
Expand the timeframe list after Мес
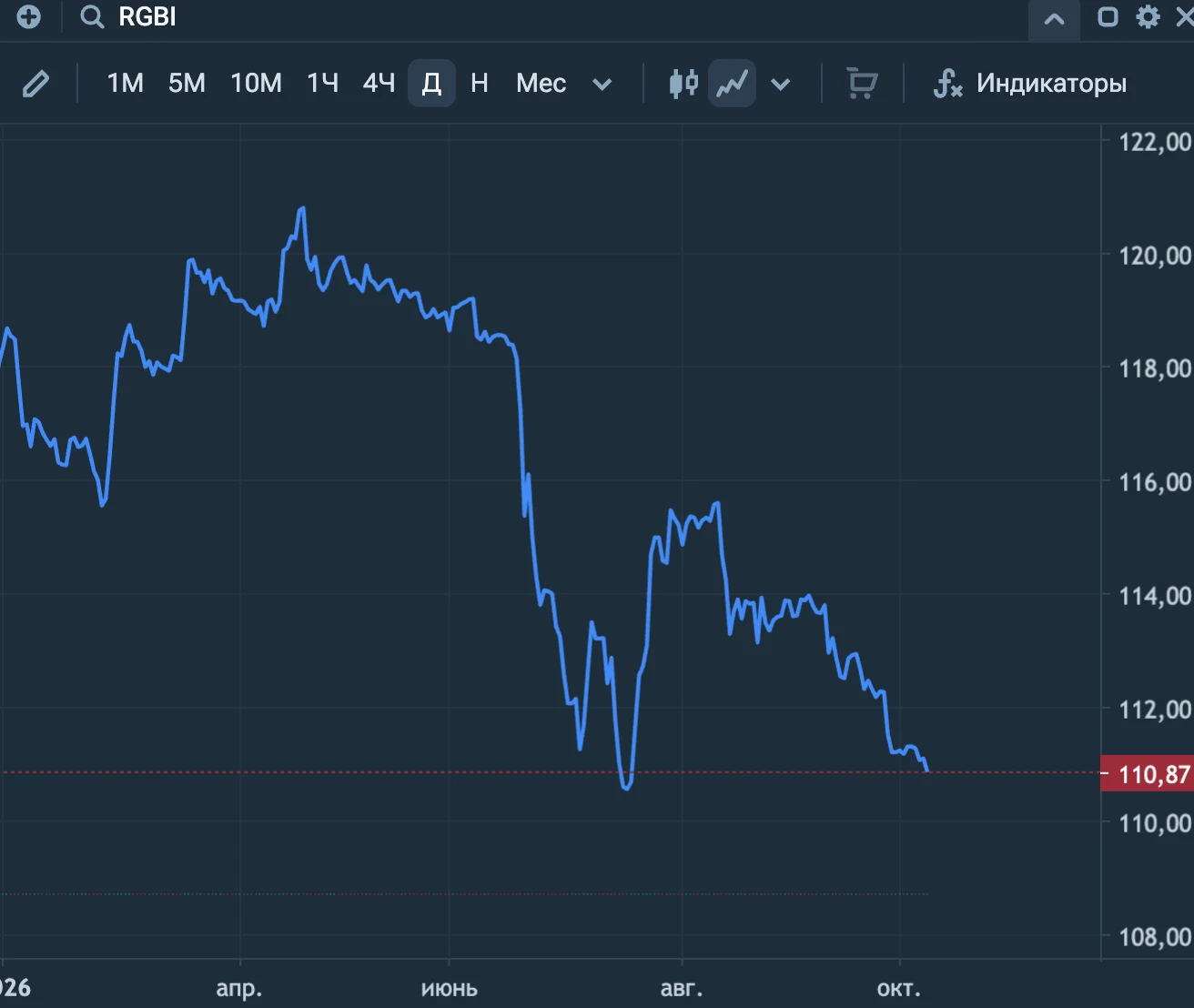point(602,85)
